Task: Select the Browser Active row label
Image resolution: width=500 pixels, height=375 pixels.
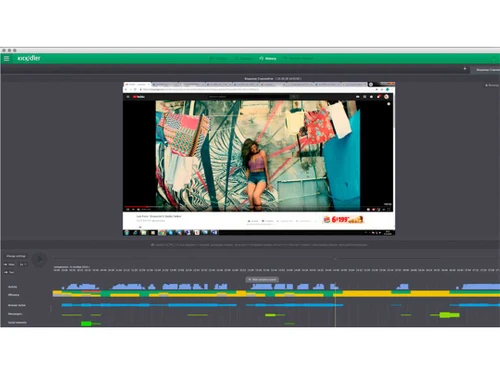Action: (x=17, y=305)
